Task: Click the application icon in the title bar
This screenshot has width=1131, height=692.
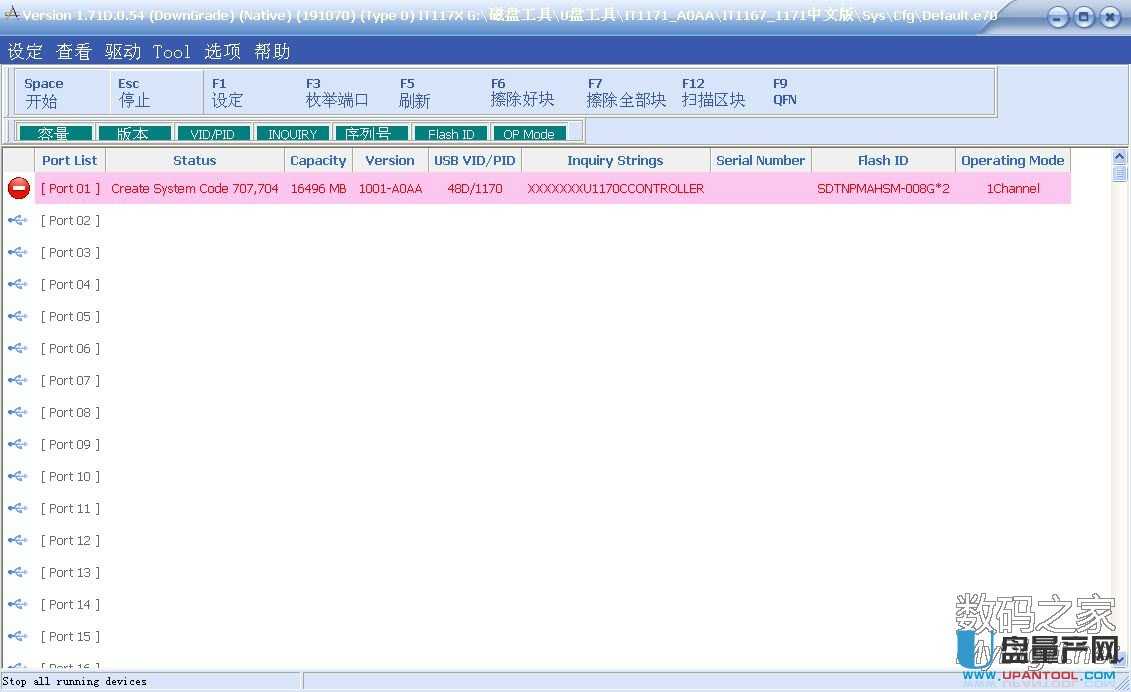Action: pyautogui.click(x=12, y=15)
